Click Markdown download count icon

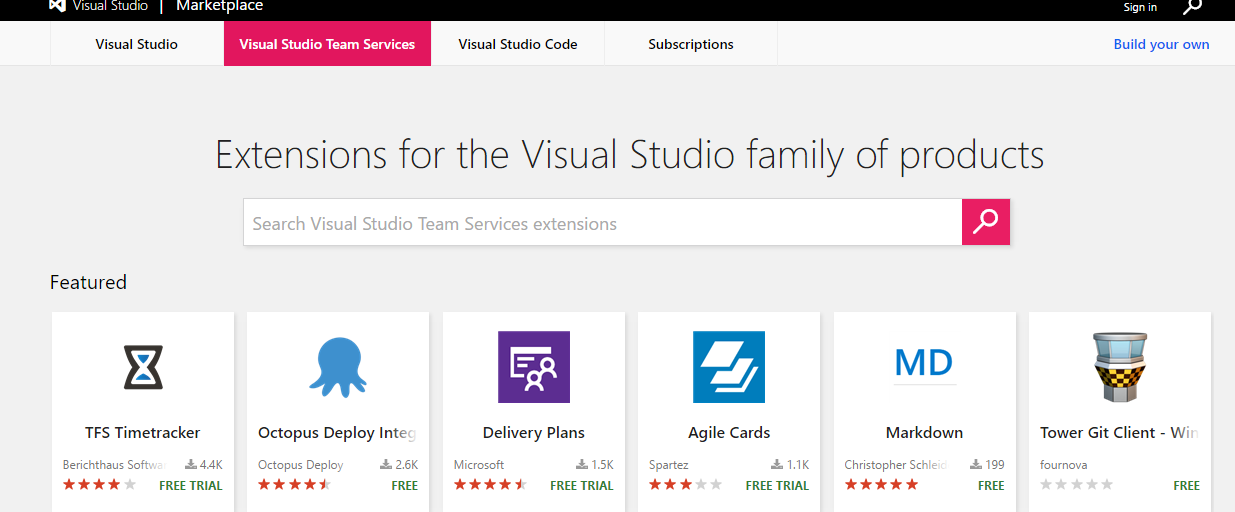975,465
